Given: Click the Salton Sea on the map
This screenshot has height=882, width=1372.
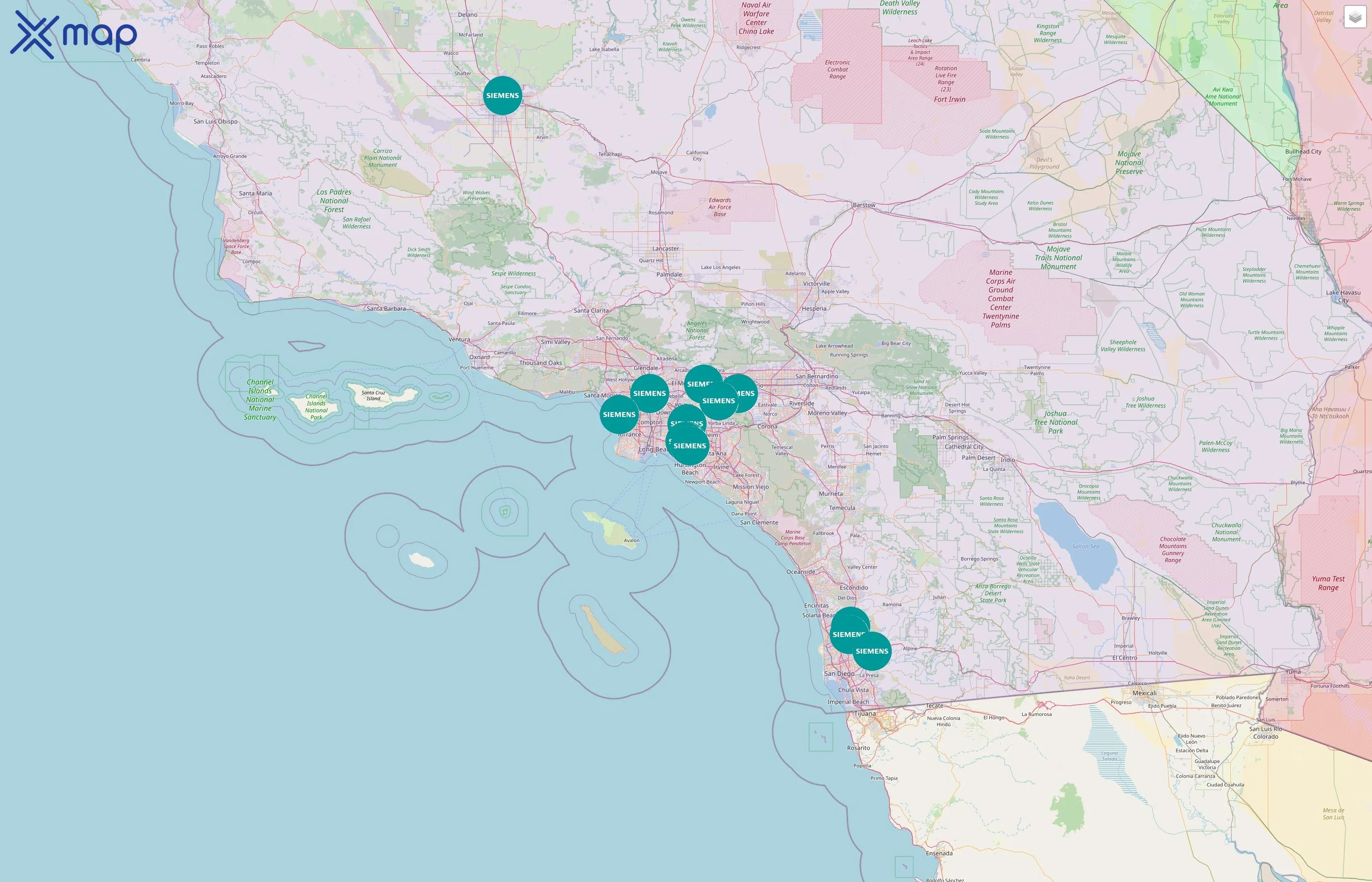Looking at the screenshot, I should coord(1086,545).
